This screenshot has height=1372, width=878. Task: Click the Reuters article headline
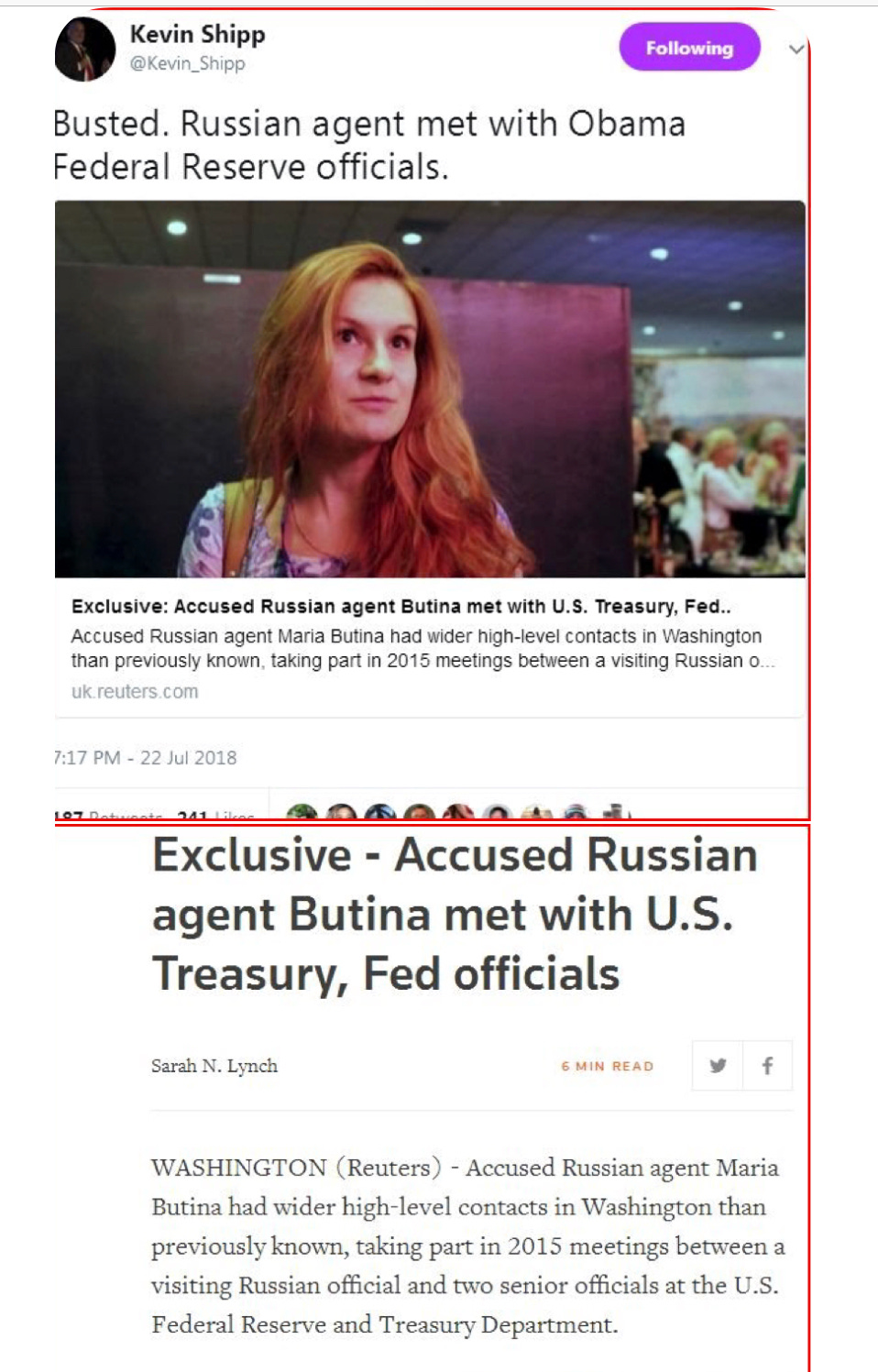coord(455,914)
